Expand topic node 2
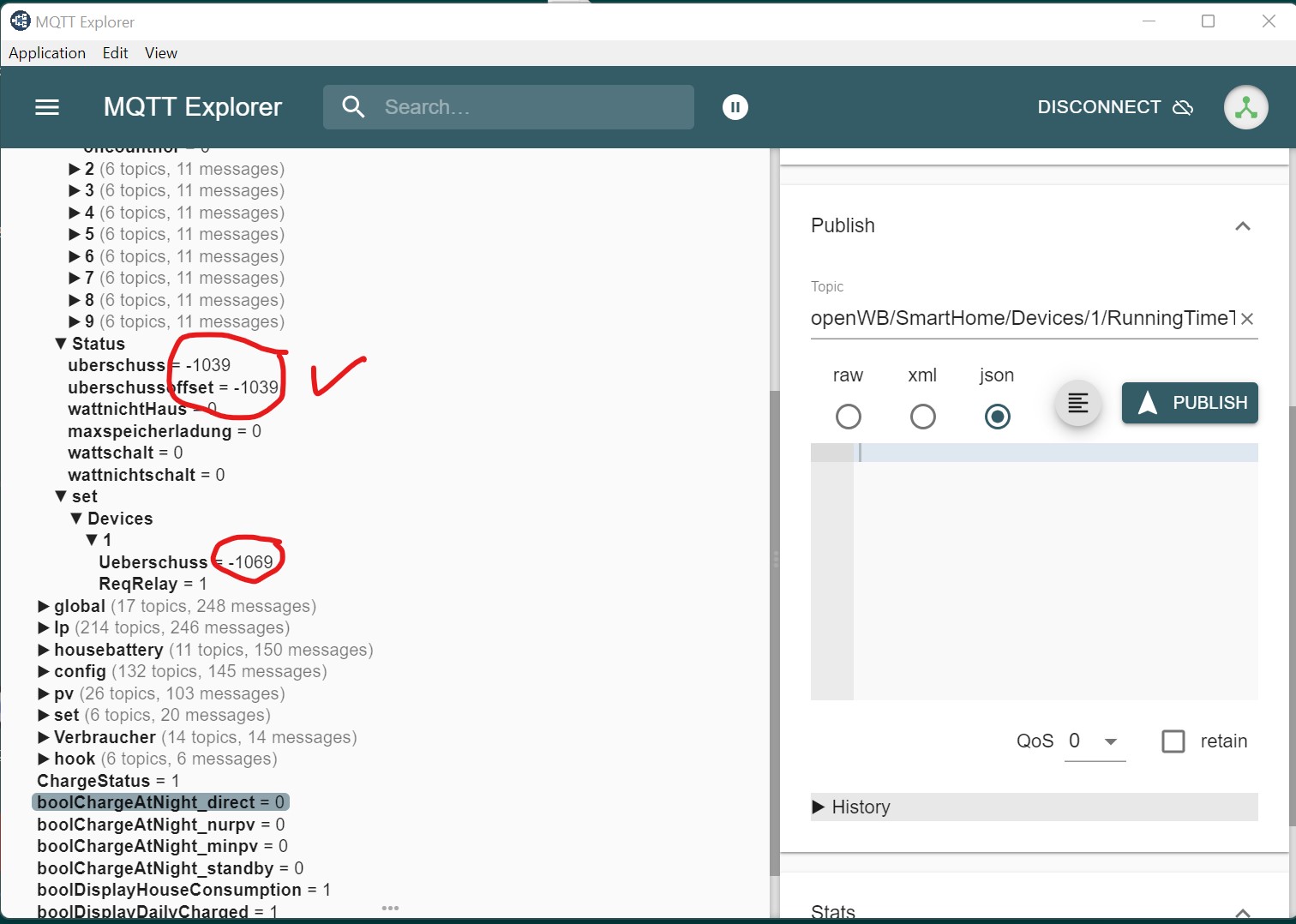 (75, 169)
